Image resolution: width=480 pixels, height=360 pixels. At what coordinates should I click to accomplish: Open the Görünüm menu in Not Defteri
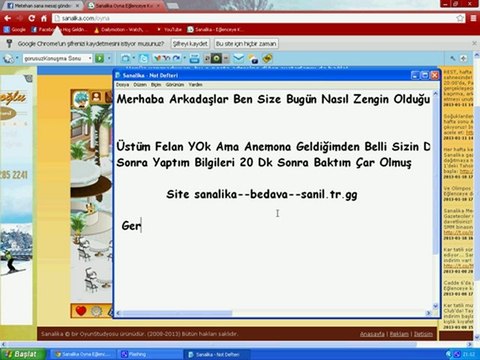[175, 85]
